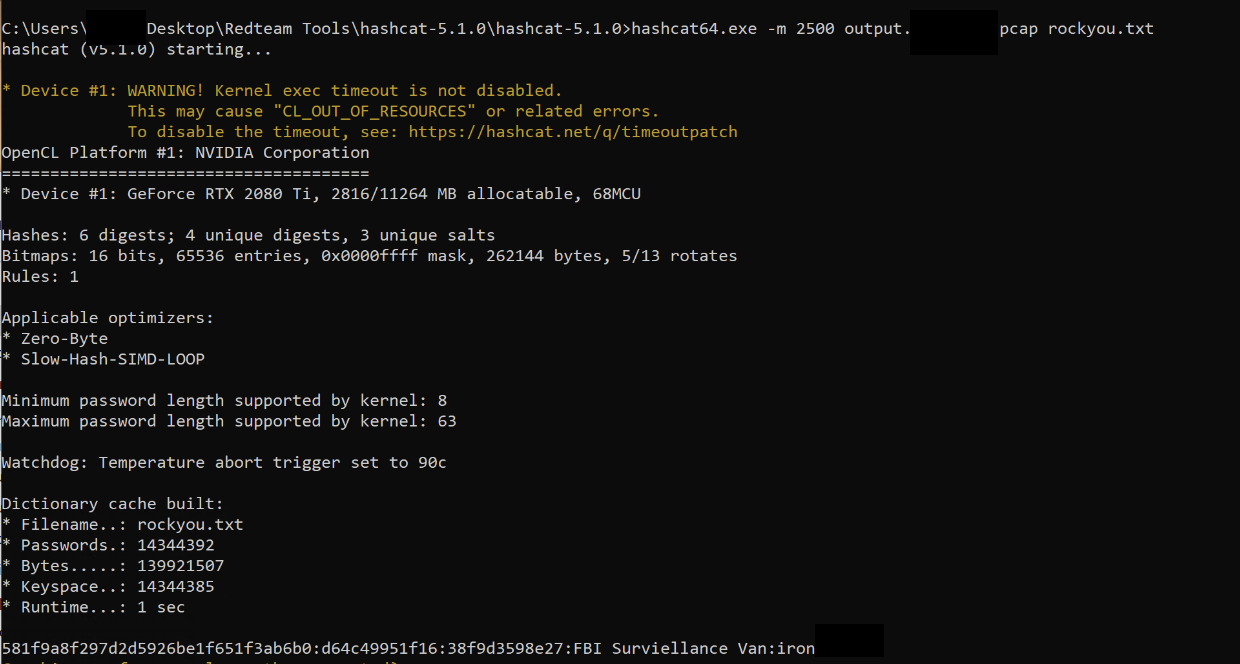This screenshot has height=664, width=1240.
Task: Click the Maximum password length line
Action: pos(229,421)
